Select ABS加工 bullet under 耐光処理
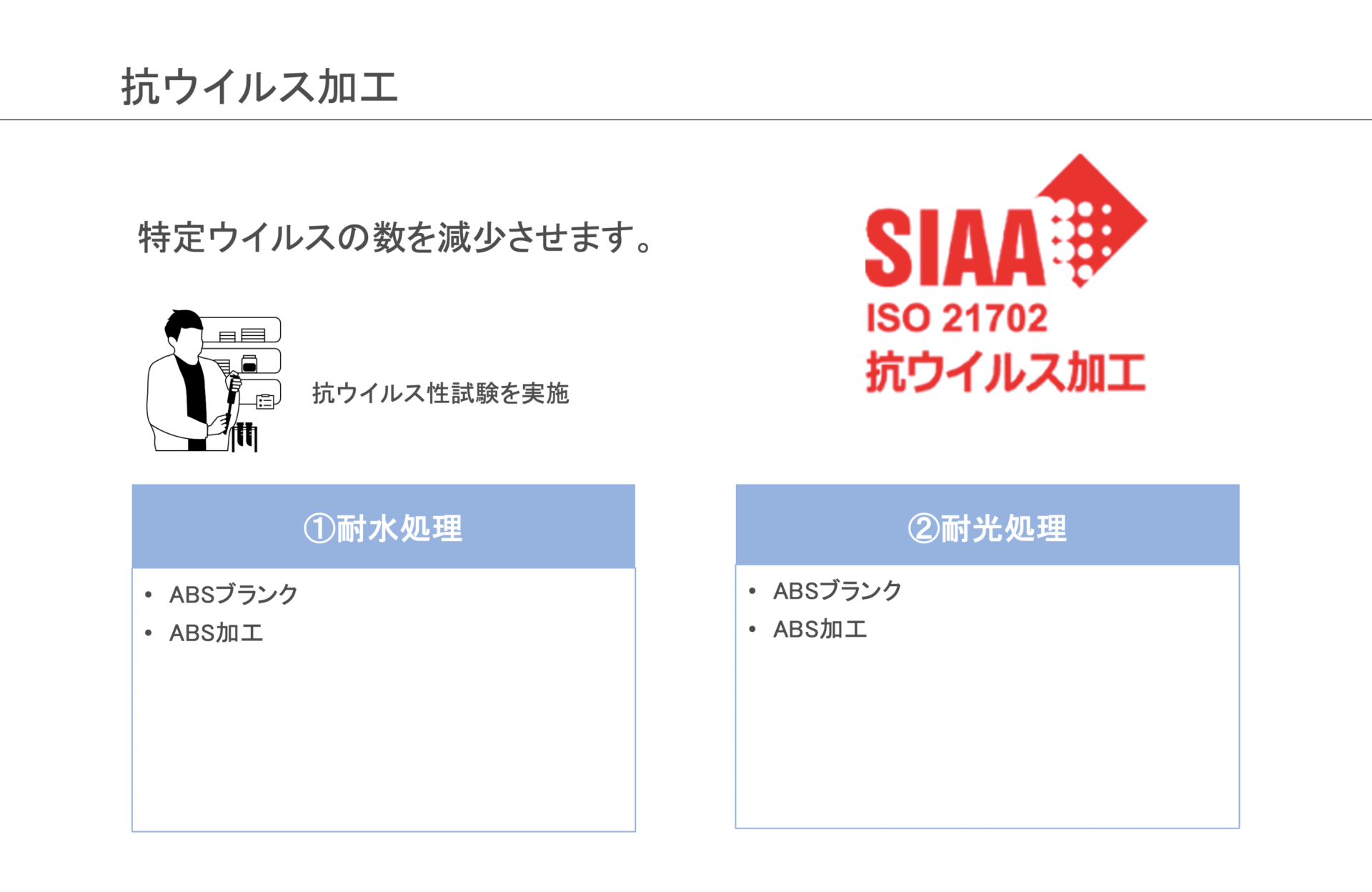 820,629
